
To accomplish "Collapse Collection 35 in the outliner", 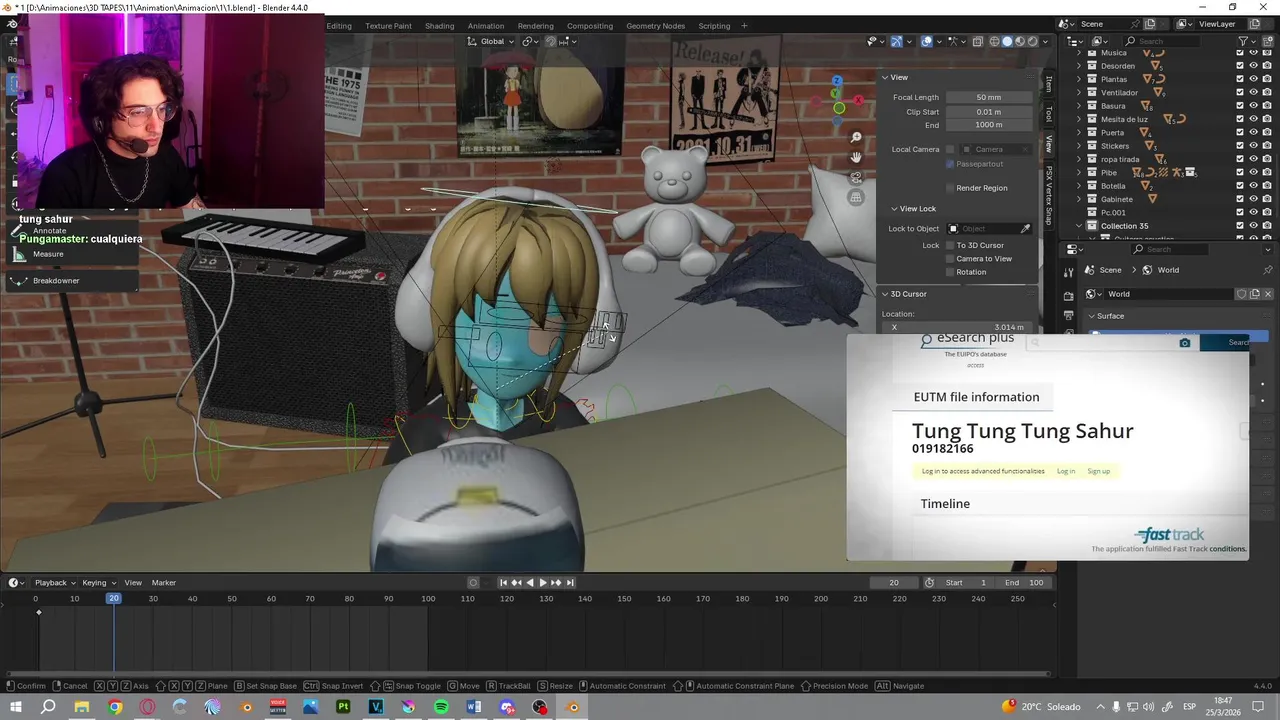I will (x=1079, y=226).
